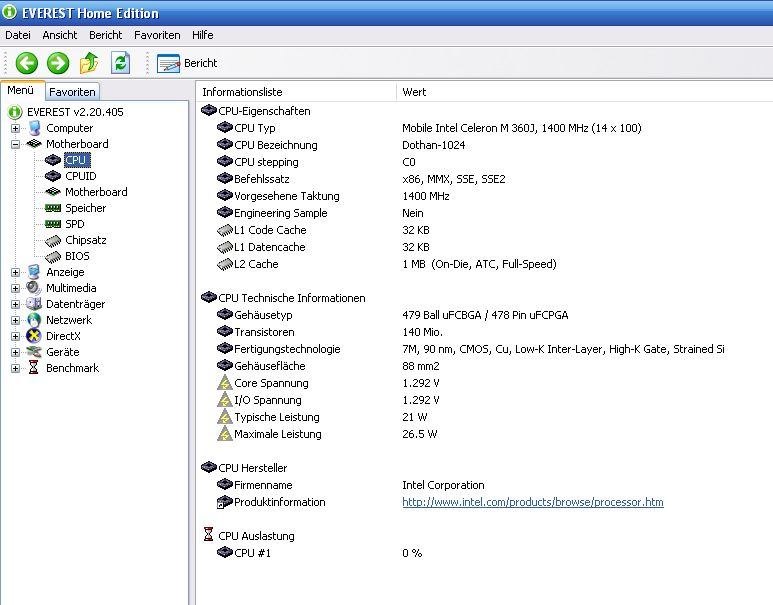
Task: Open the Datei menu
Action: click(x=18, y=35)
